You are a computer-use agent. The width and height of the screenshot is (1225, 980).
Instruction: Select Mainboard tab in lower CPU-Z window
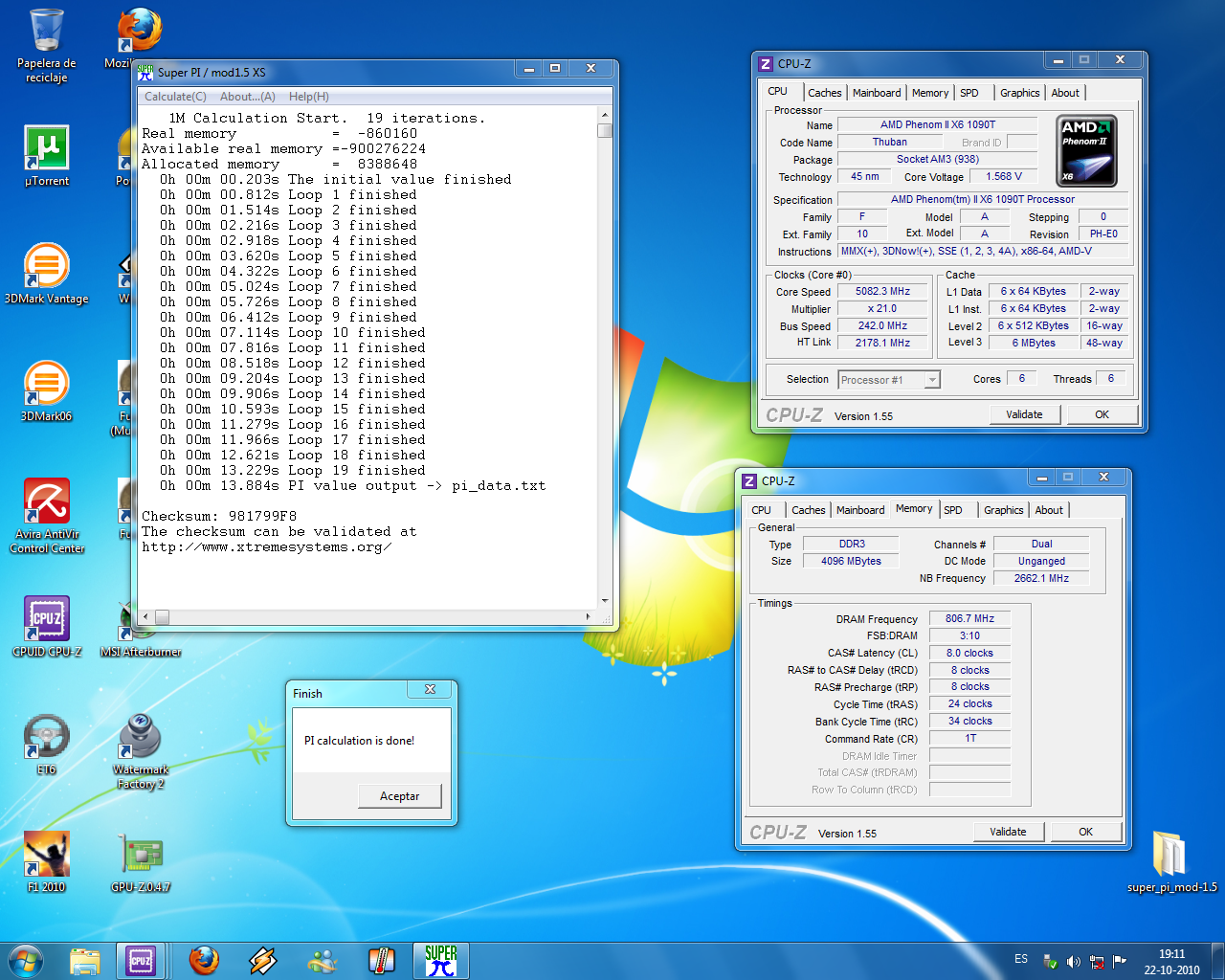point(860,510)
